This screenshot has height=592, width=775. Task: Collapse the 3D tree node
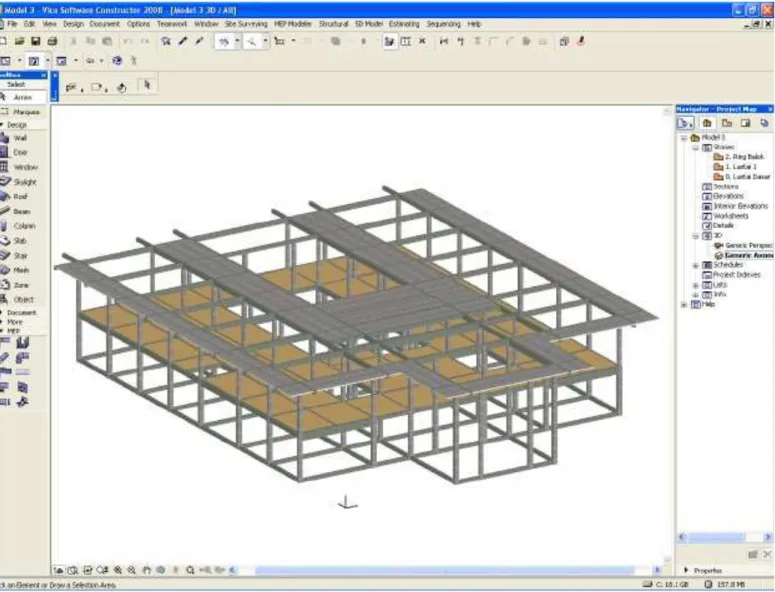point(695,236)
